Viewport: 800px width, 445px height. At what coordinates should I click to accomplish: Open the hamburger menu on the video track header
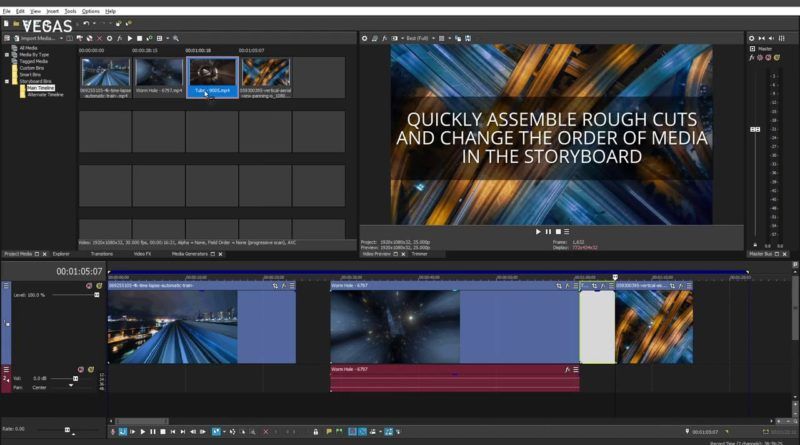6,286
